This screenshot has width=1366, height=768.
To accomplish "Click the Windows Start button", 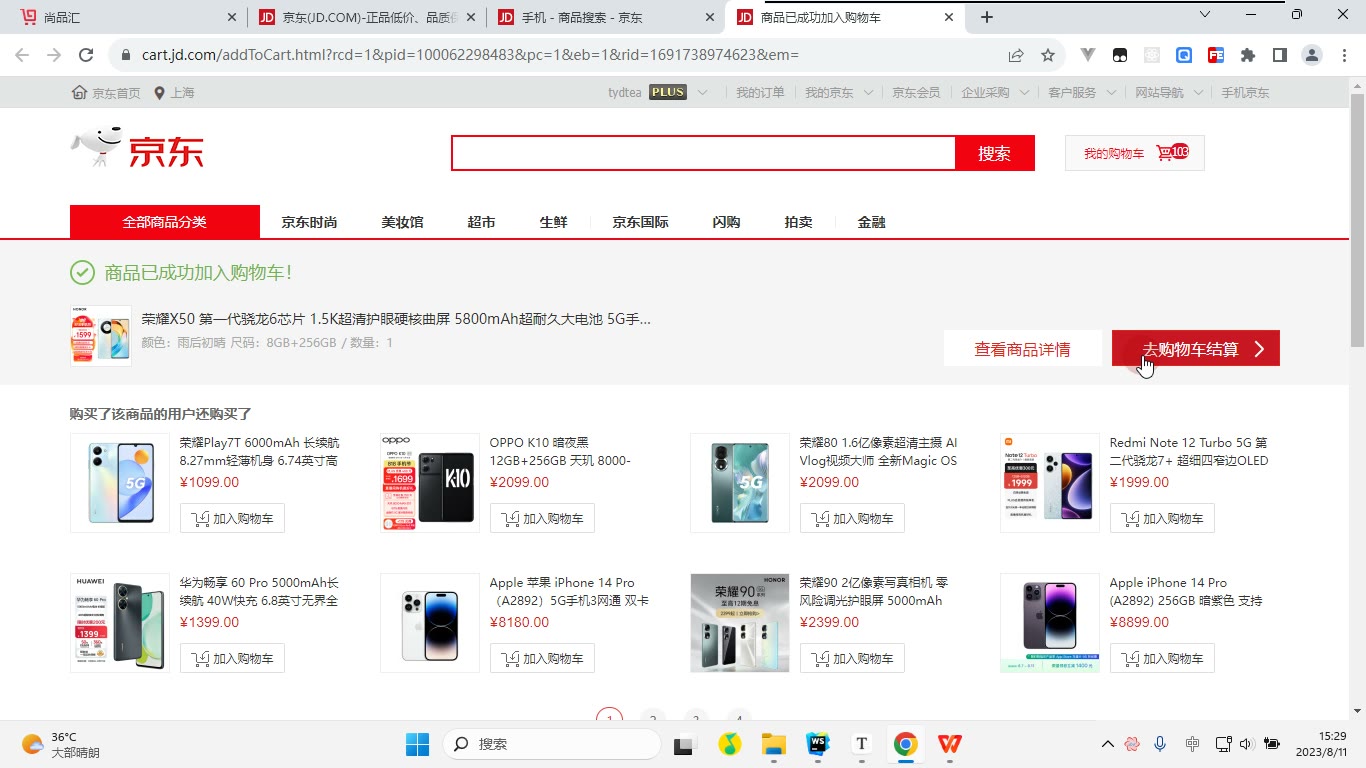I will [417, 744].
